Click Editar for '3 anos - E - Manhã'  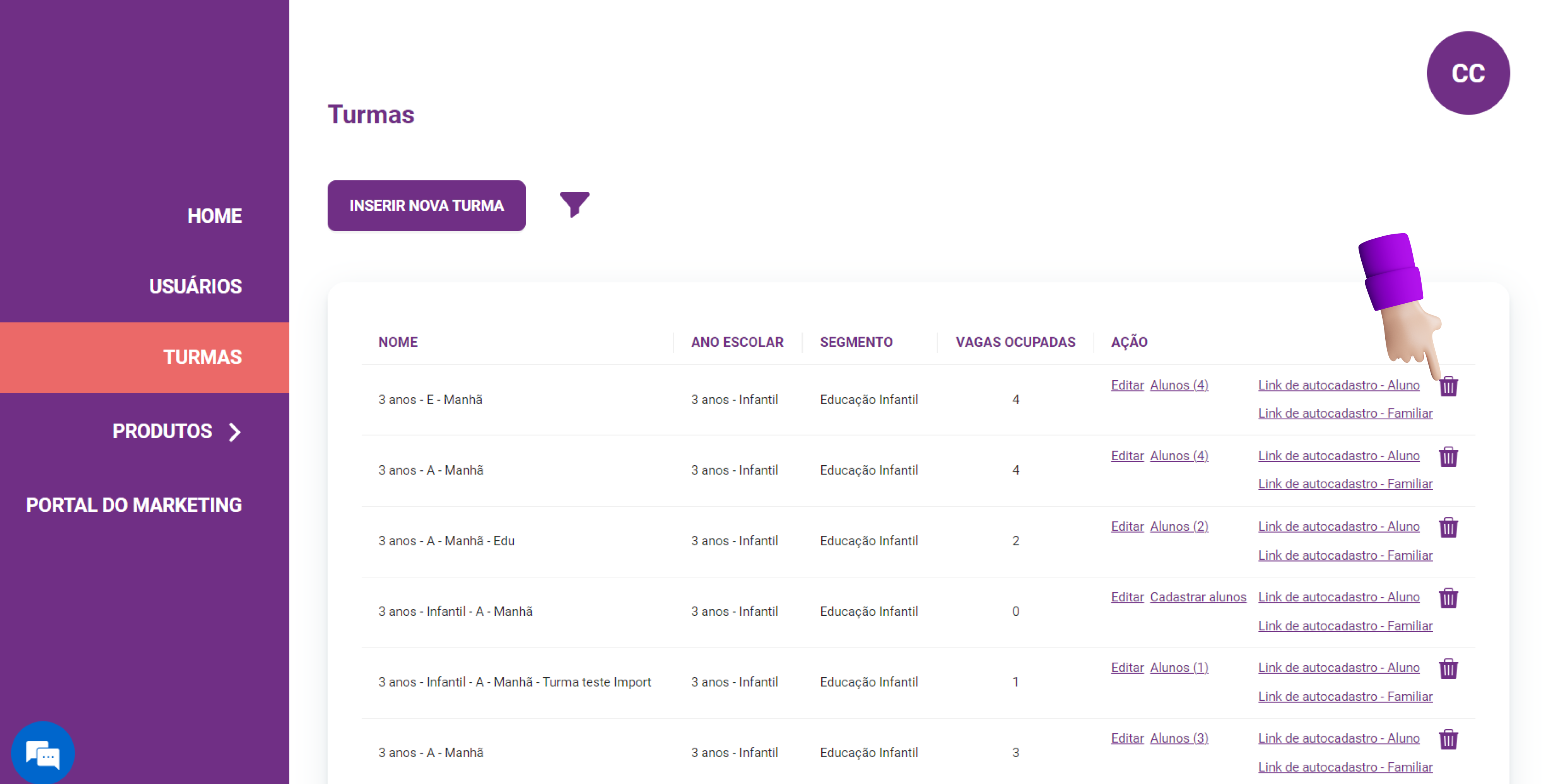click(x=1126, y=385)
